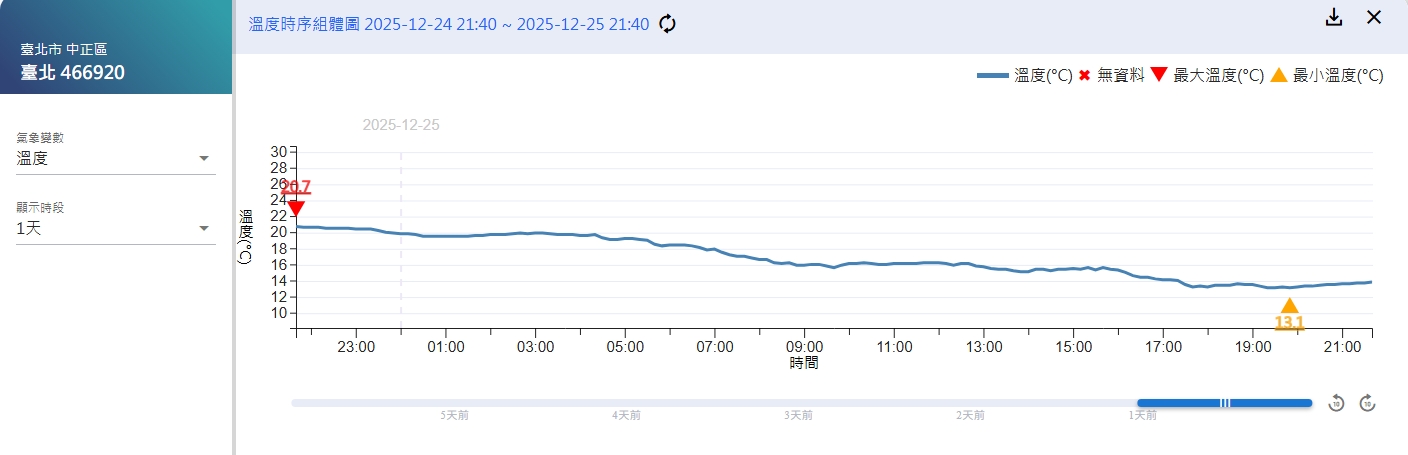
Task: Refresh the chart with the reload icon
Action: point(667,24)
